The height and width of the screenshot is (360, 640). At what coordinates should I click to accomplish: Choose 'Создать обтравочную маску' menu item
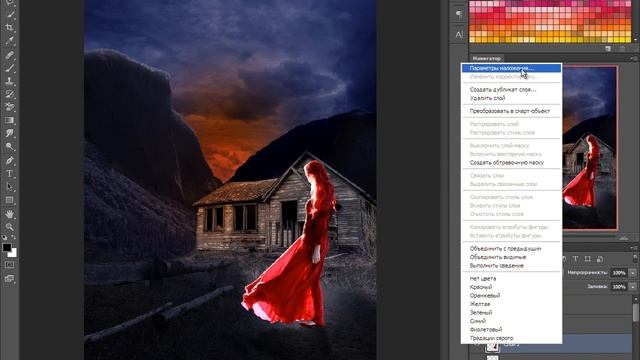(511, 162)
